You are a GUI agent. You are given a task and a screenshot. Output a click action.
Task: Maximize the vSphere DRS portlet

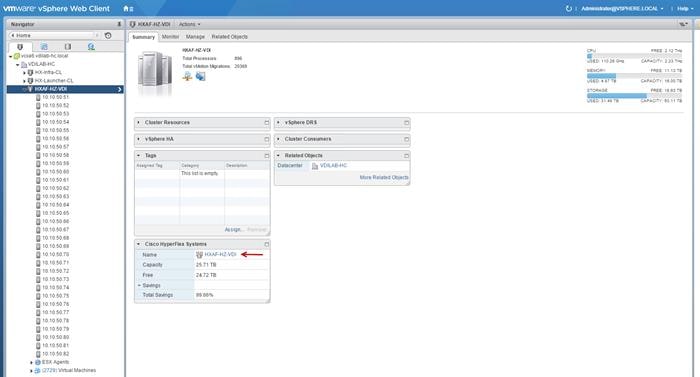[406, 122]
